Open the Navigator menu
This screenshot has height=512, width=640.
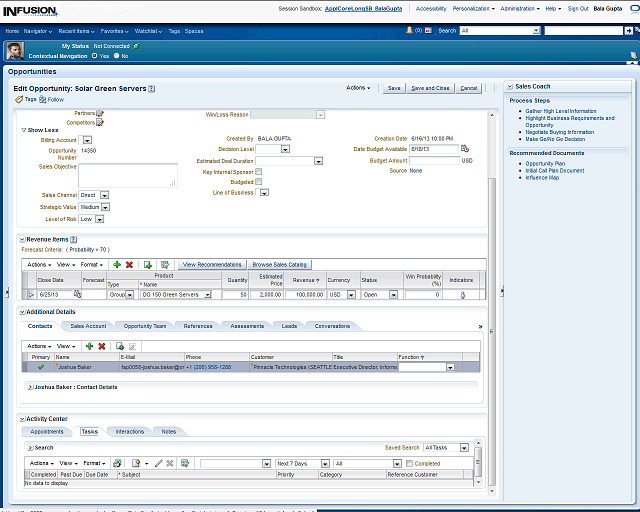(x=38, y=31)
